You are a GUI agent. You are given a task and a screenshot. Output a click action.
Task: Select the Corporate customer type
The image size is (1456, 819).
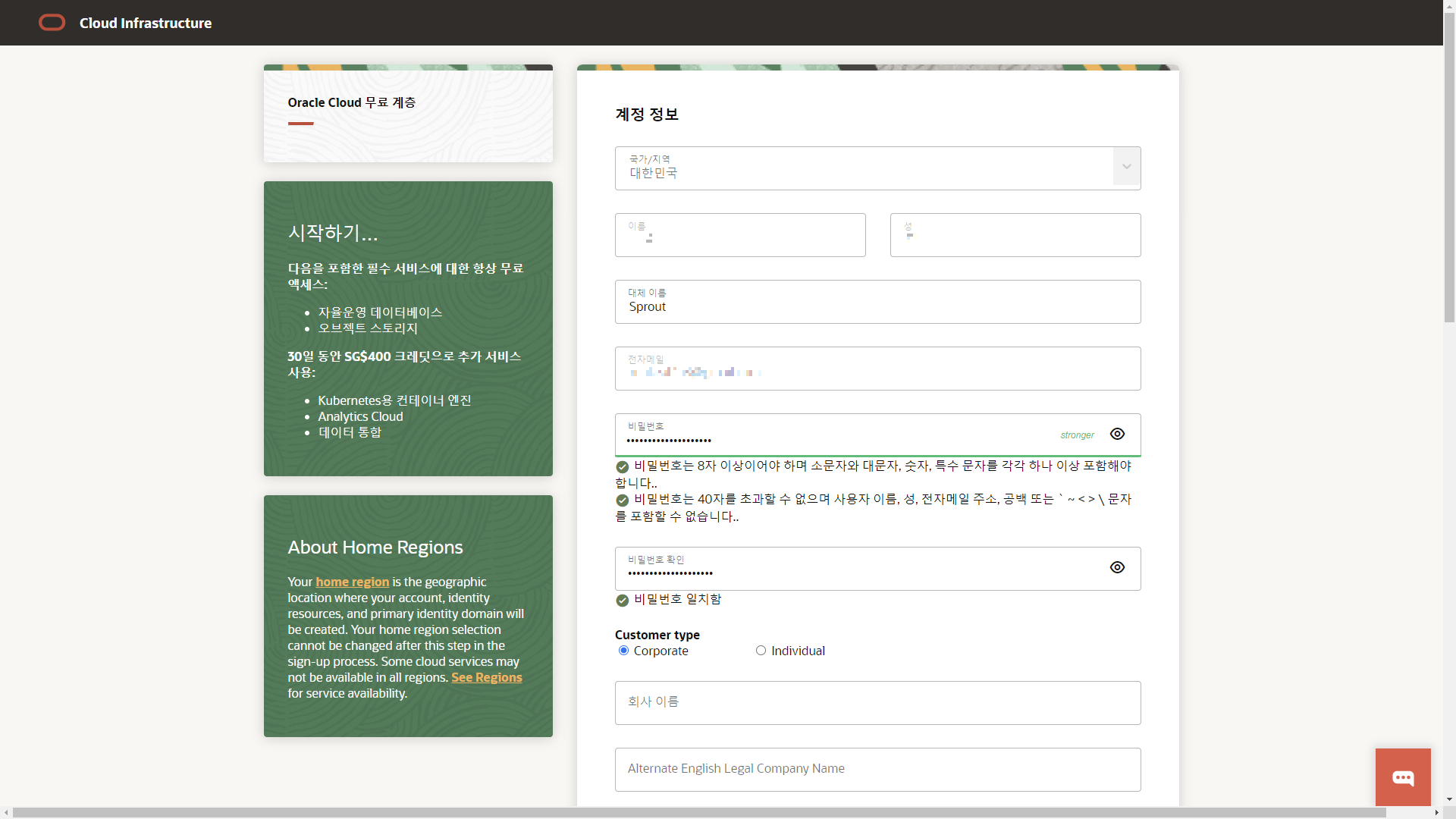(623, 651)
